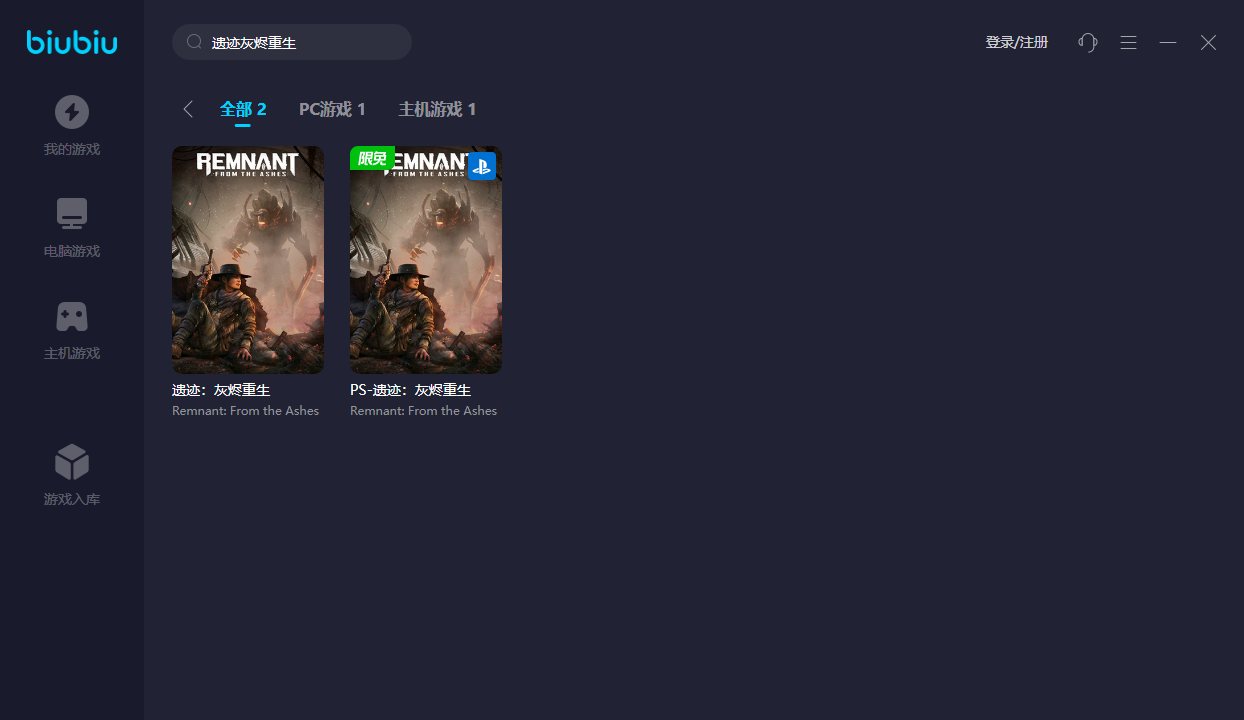Open the hamburger menu icon
The image size is (1244, 720).
[1128, 43]
